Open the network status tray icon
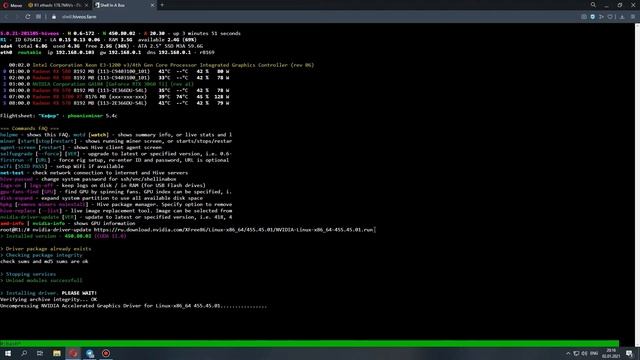This screenshot has width=640, height=360. click(576, 353)
